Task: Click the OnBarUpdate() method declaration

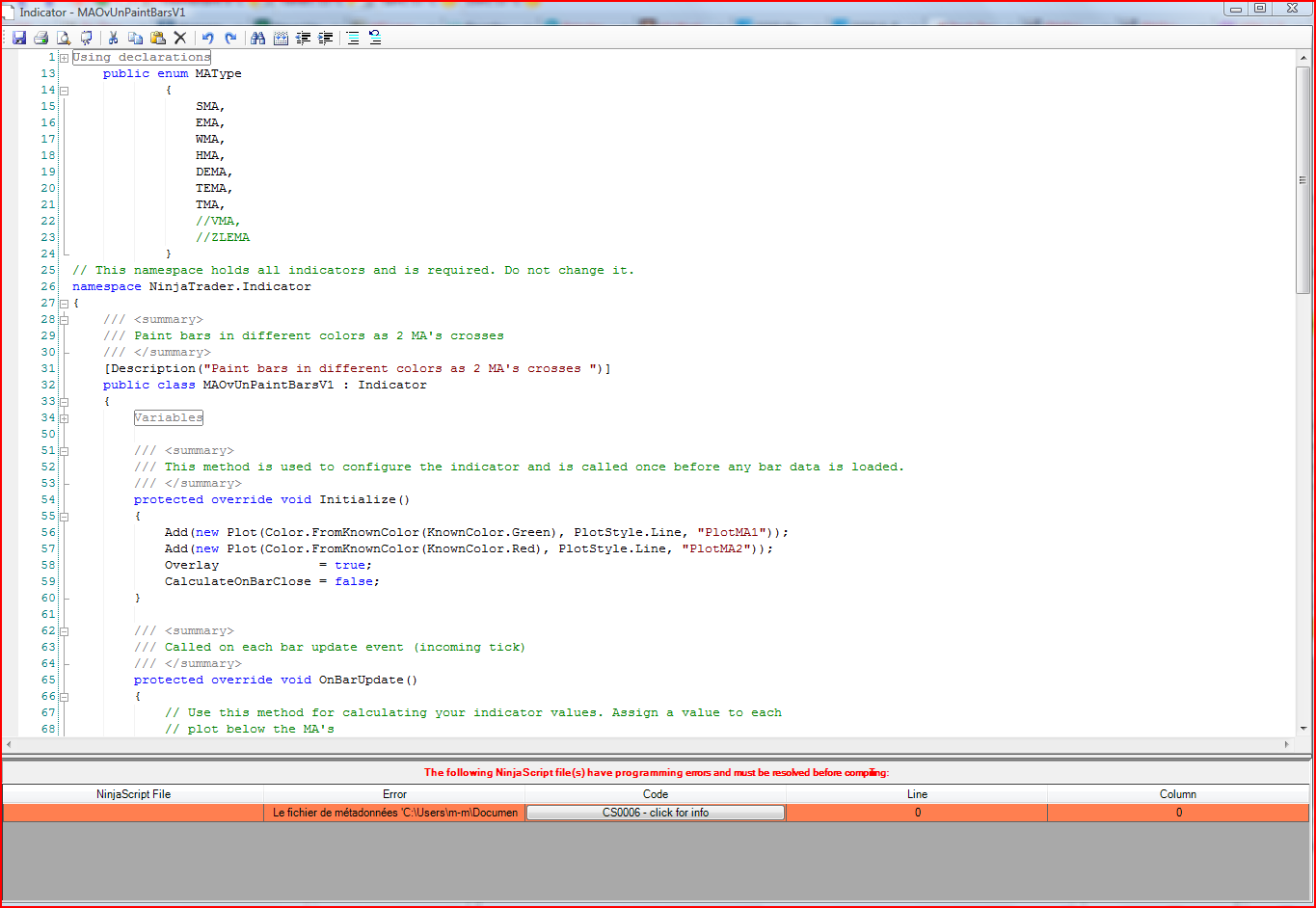Action: pyautogui.click(x=276, y=680)
